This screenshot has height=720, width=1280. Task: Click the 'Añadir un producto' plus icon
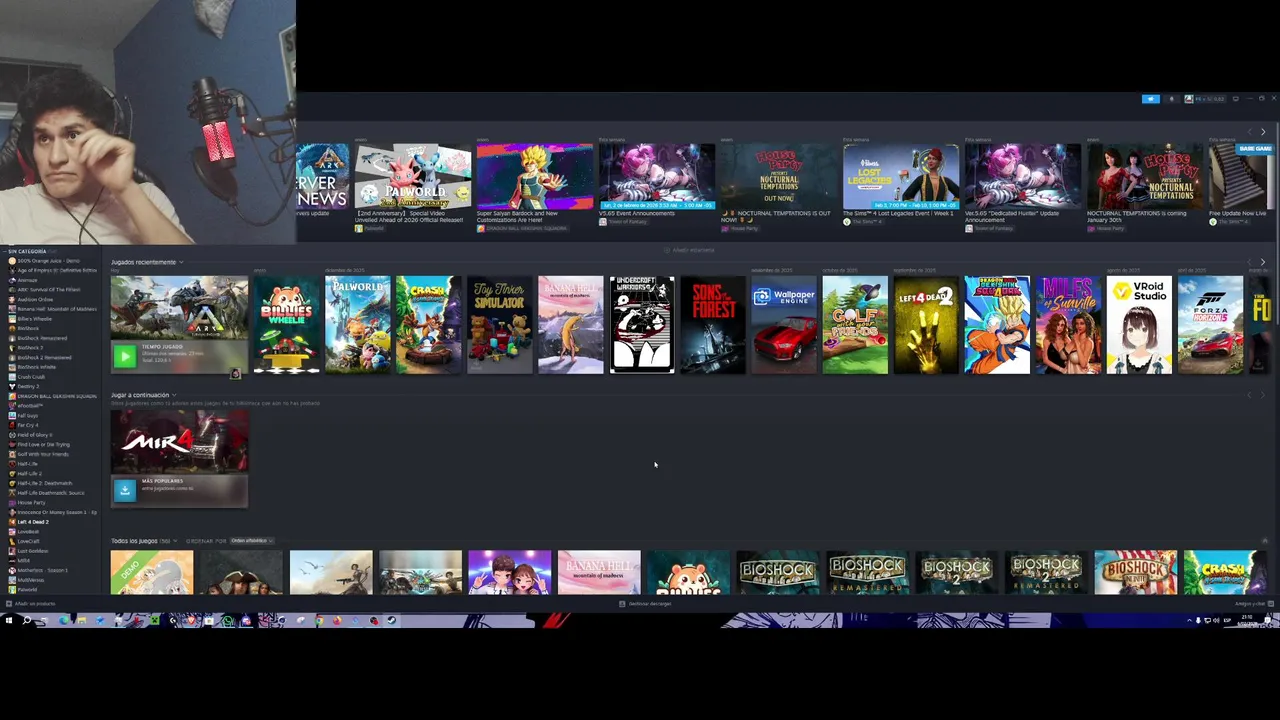coord(9,604)
